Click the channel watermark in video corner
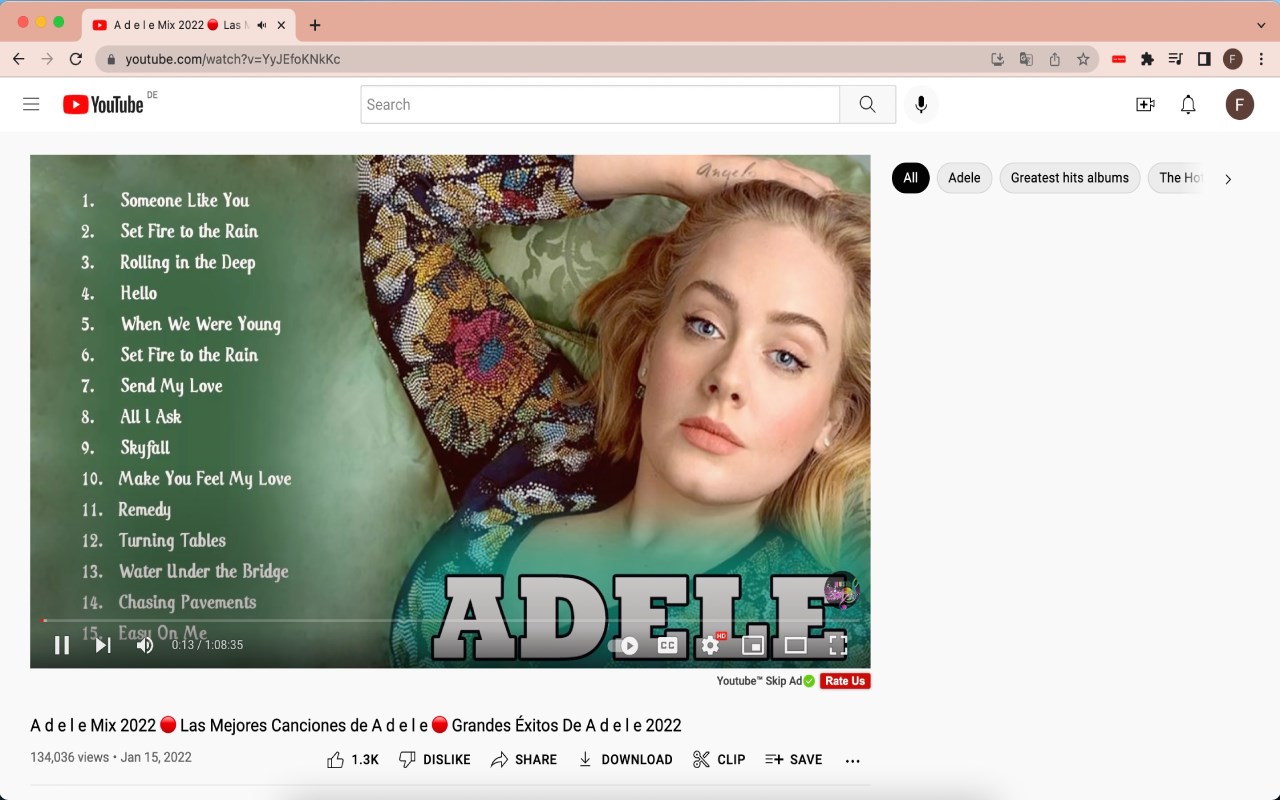The width and height of the screenshot is (1280, 800). point(842,590)
